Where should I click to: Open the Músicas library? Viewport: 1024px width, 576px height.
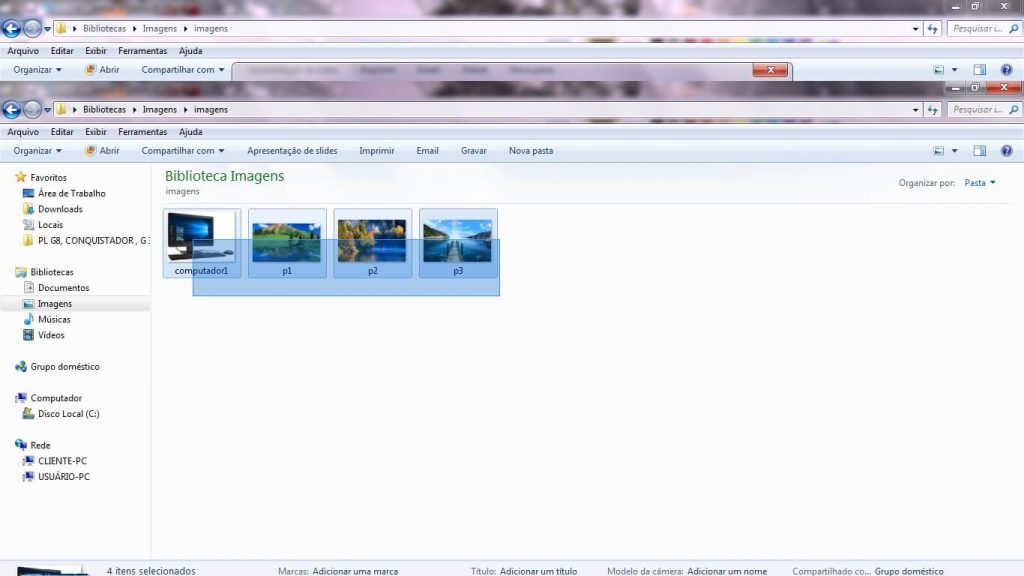tap(54, 319)
